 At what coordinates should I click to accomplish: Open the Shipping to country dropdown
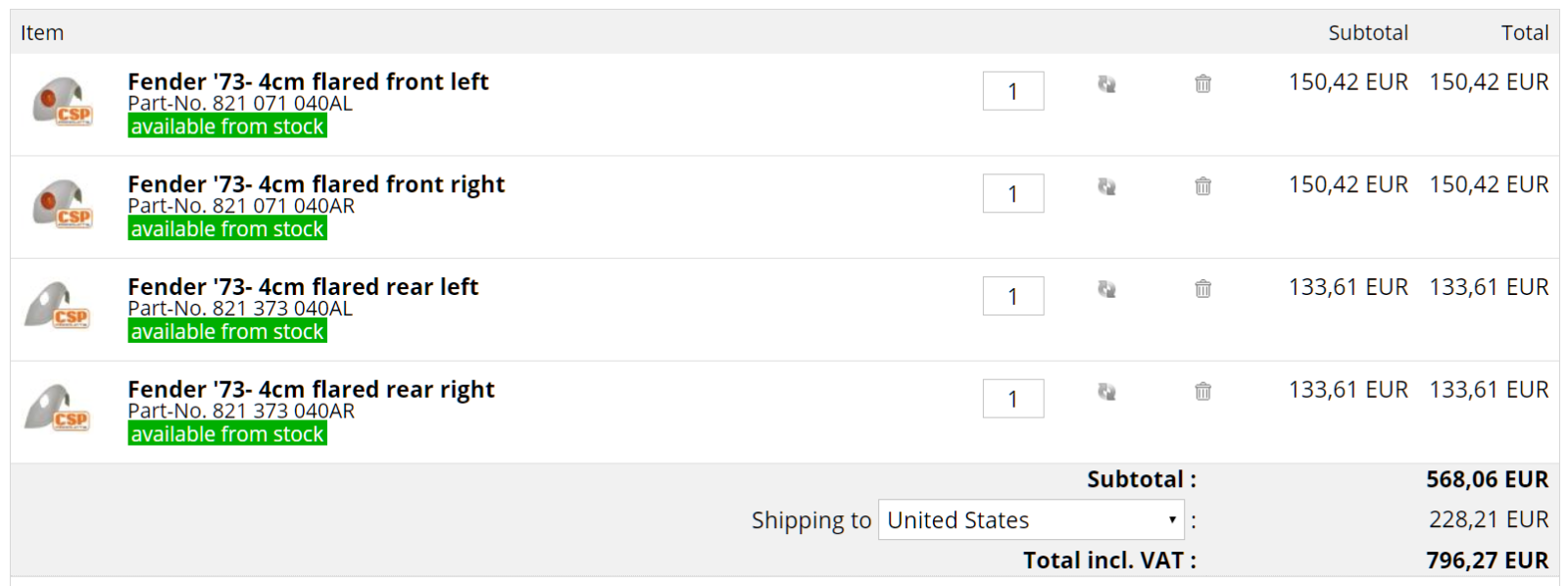click(x=1031, y=519)
